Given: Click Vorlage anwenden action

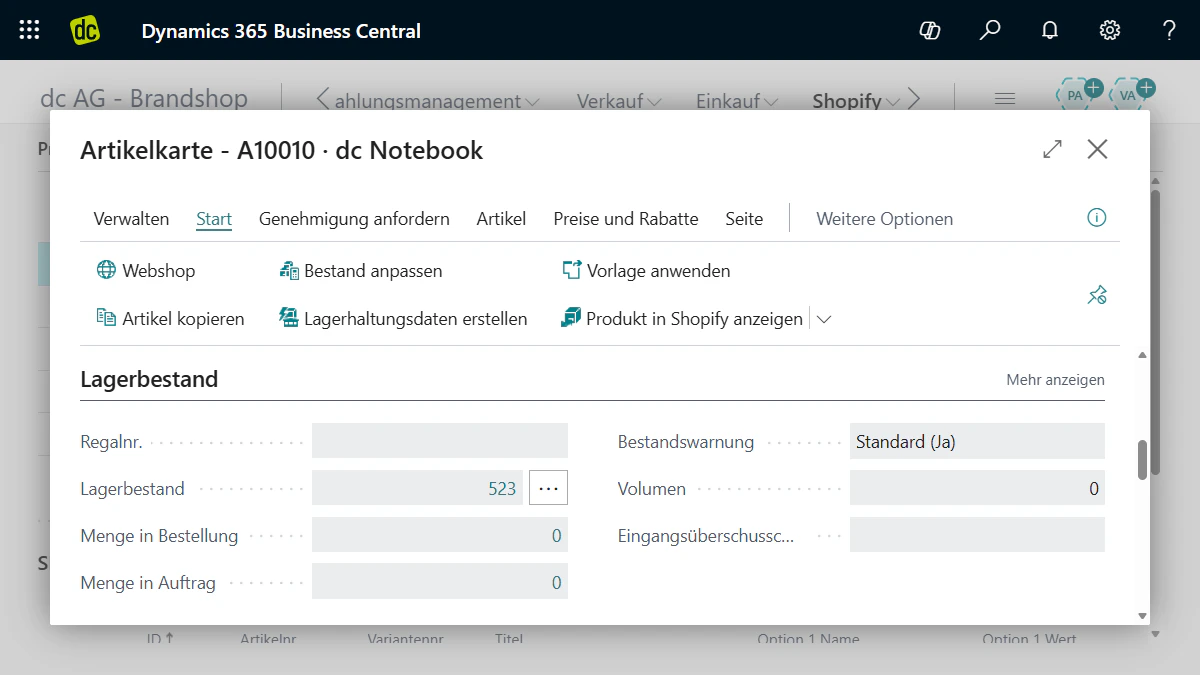Looking at the screenshot, I should (646, 271).
